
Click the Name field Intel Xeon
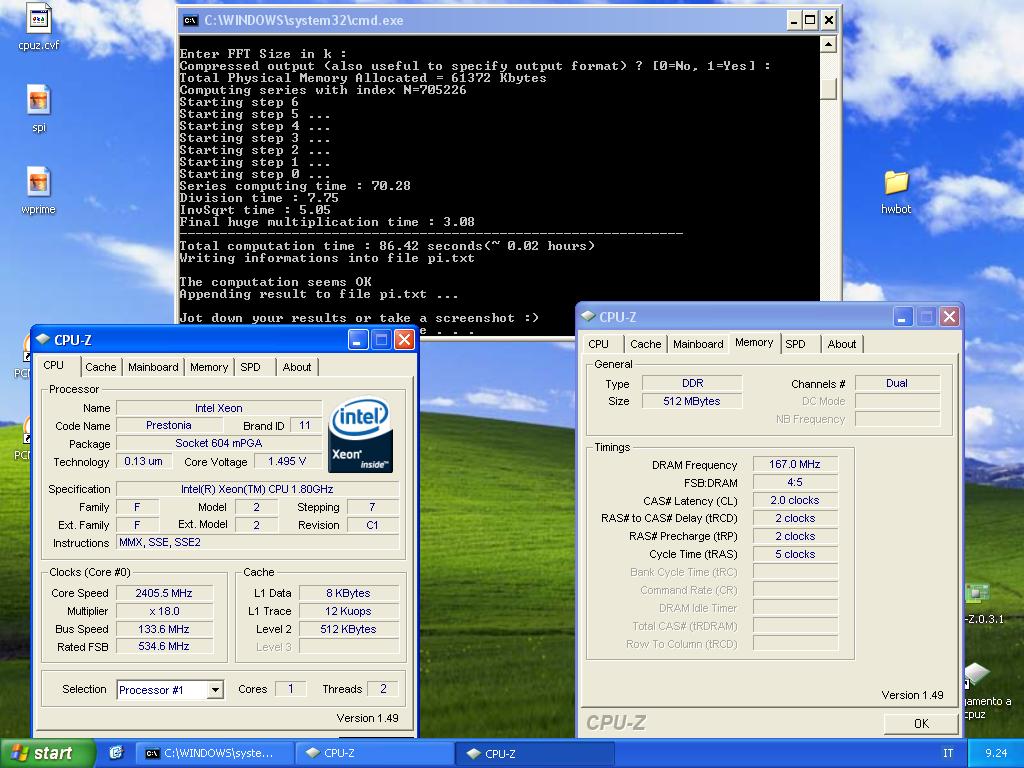(x=219, y=408)
